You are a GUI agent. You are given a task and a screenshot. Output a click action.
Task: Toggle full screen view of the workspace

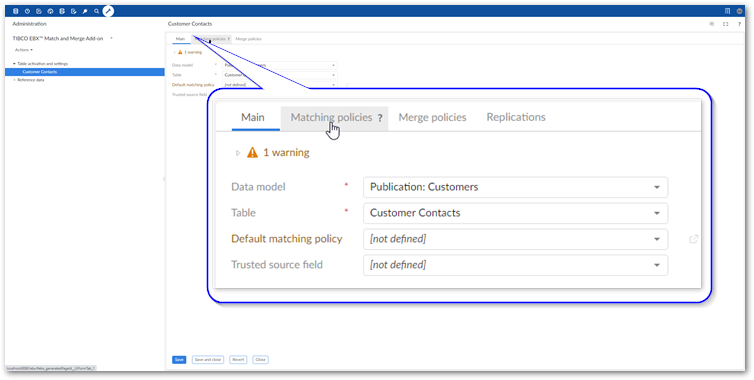pos(726,24)
